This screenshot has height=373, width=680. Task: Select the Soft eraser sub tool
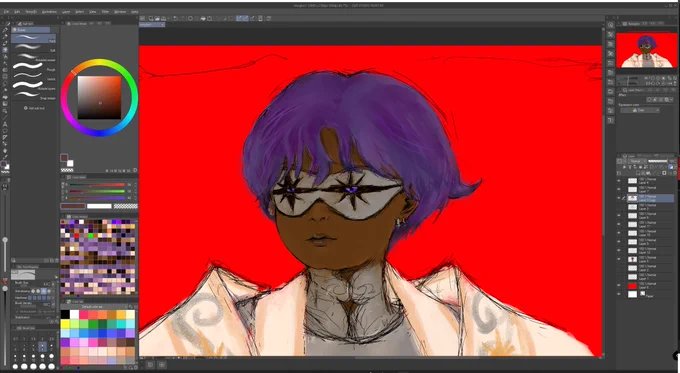pyautogui.click(x=33, y=48)
